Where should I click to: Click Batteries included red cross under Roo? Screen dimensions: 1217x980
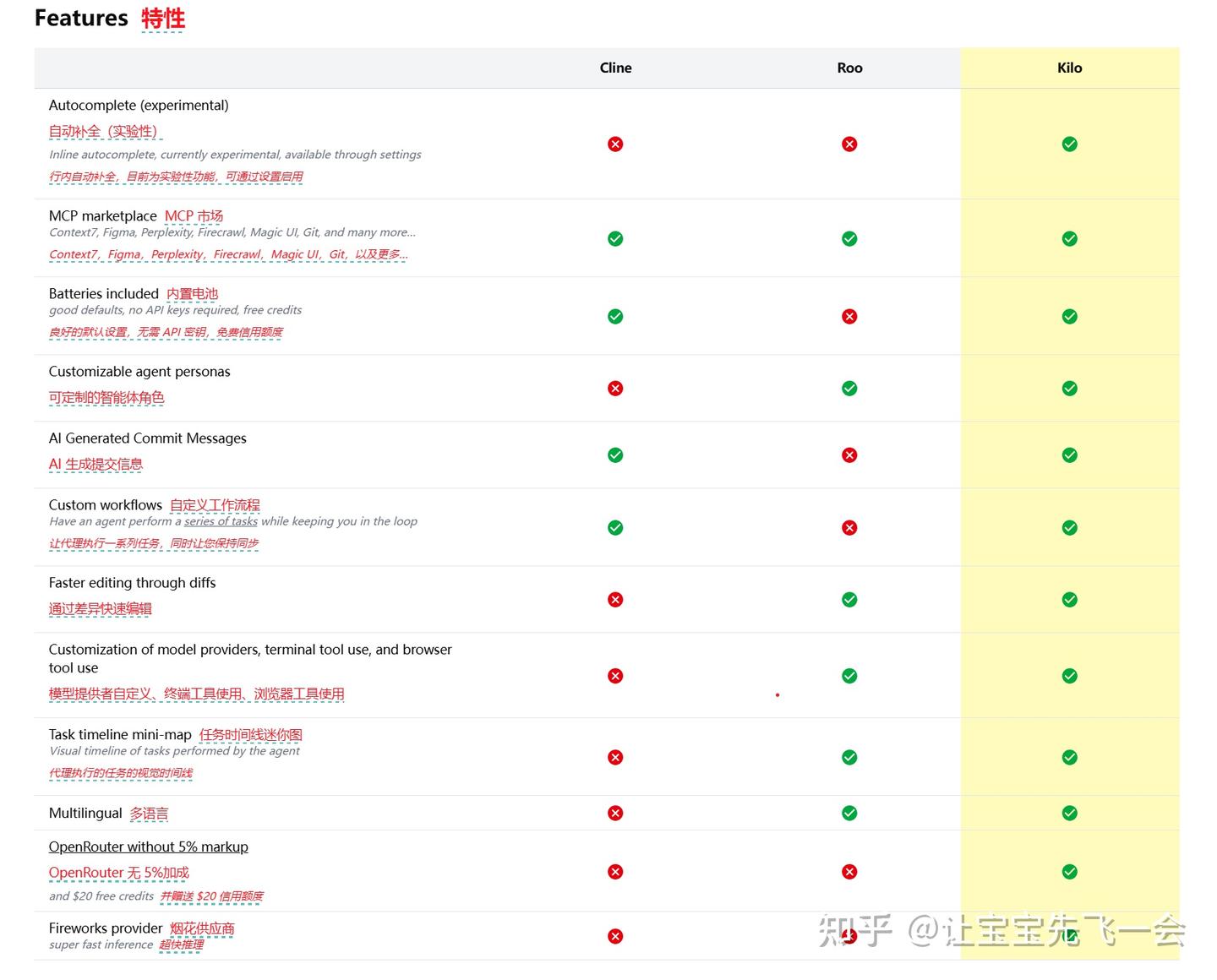pos(849,317)
